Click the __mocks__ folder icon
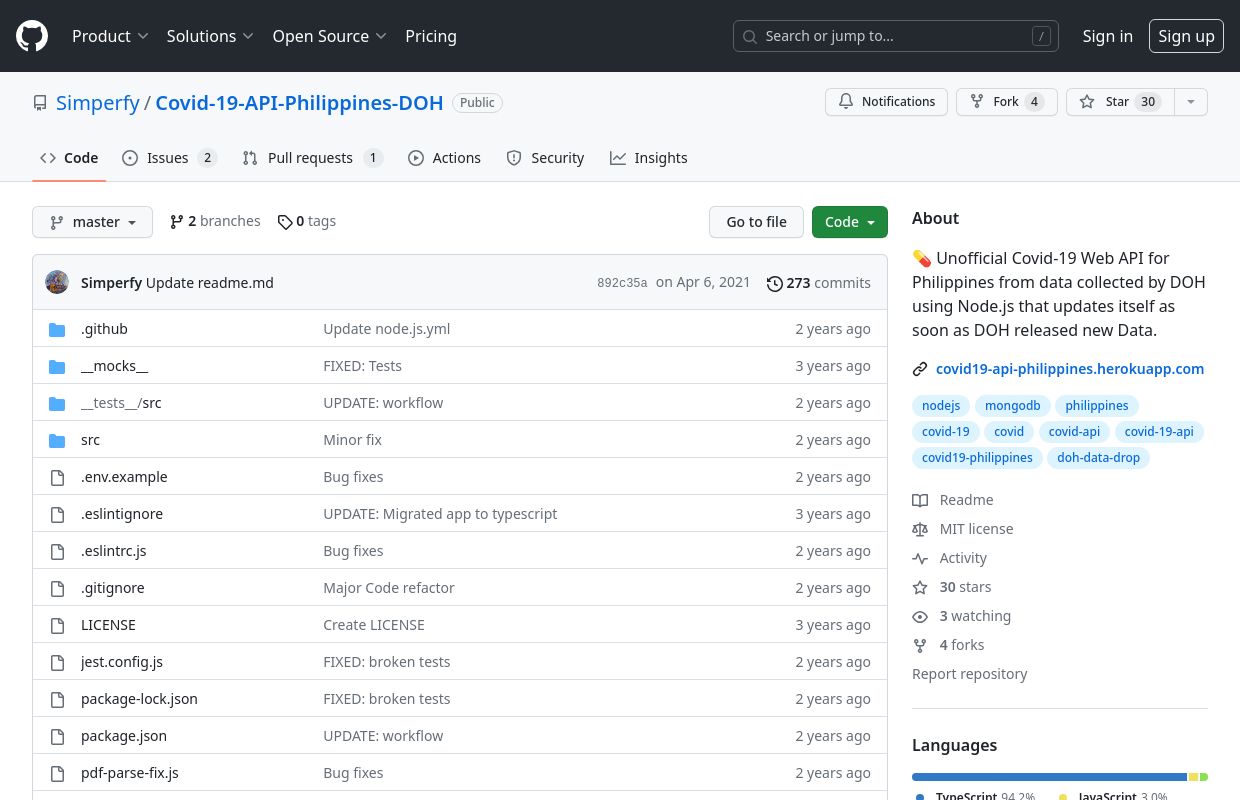Screen dimensions: 1240x800 click(57, 366)
